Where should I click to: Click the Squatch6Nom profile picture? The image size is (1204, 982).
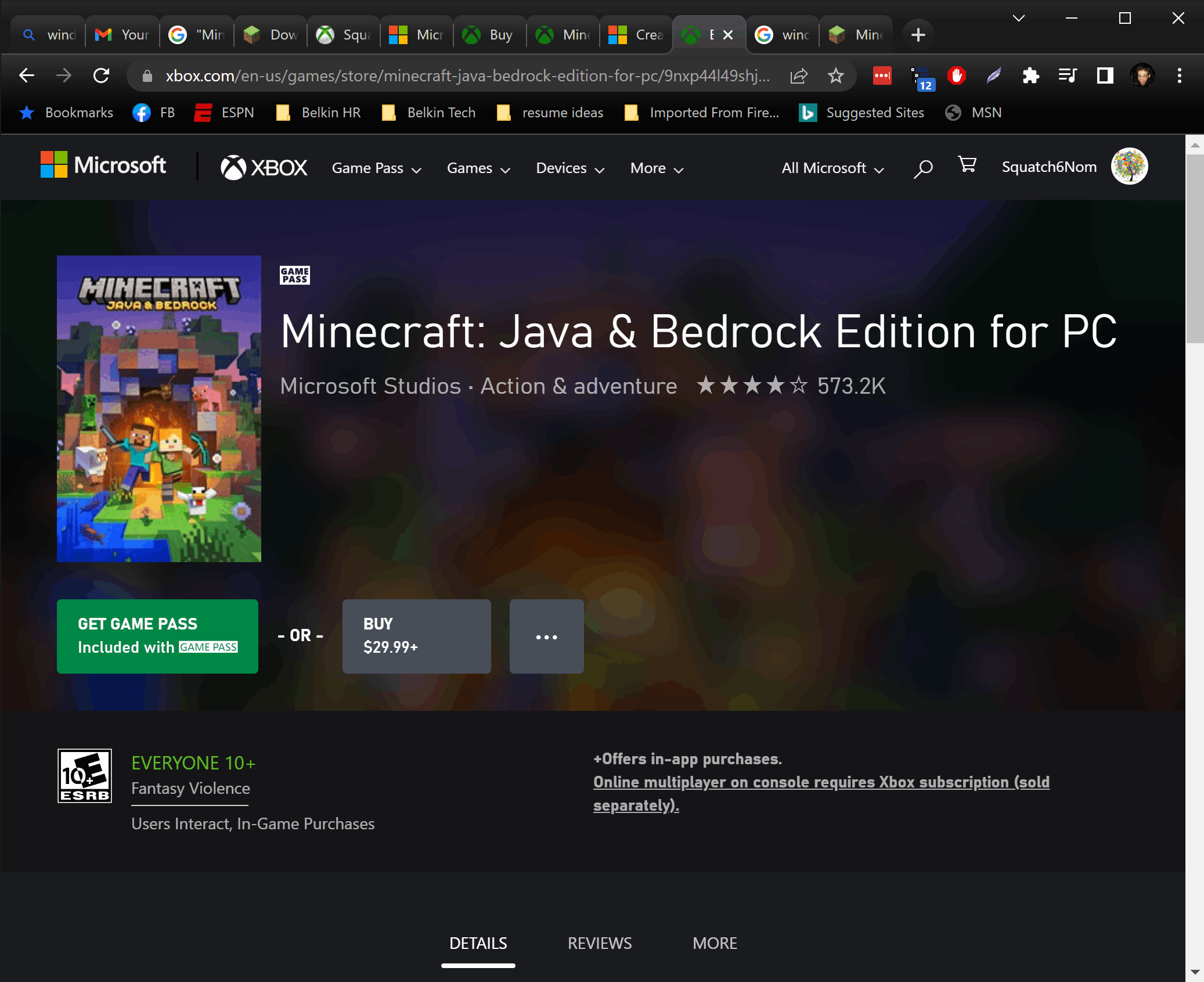[x=1129, y=166]
